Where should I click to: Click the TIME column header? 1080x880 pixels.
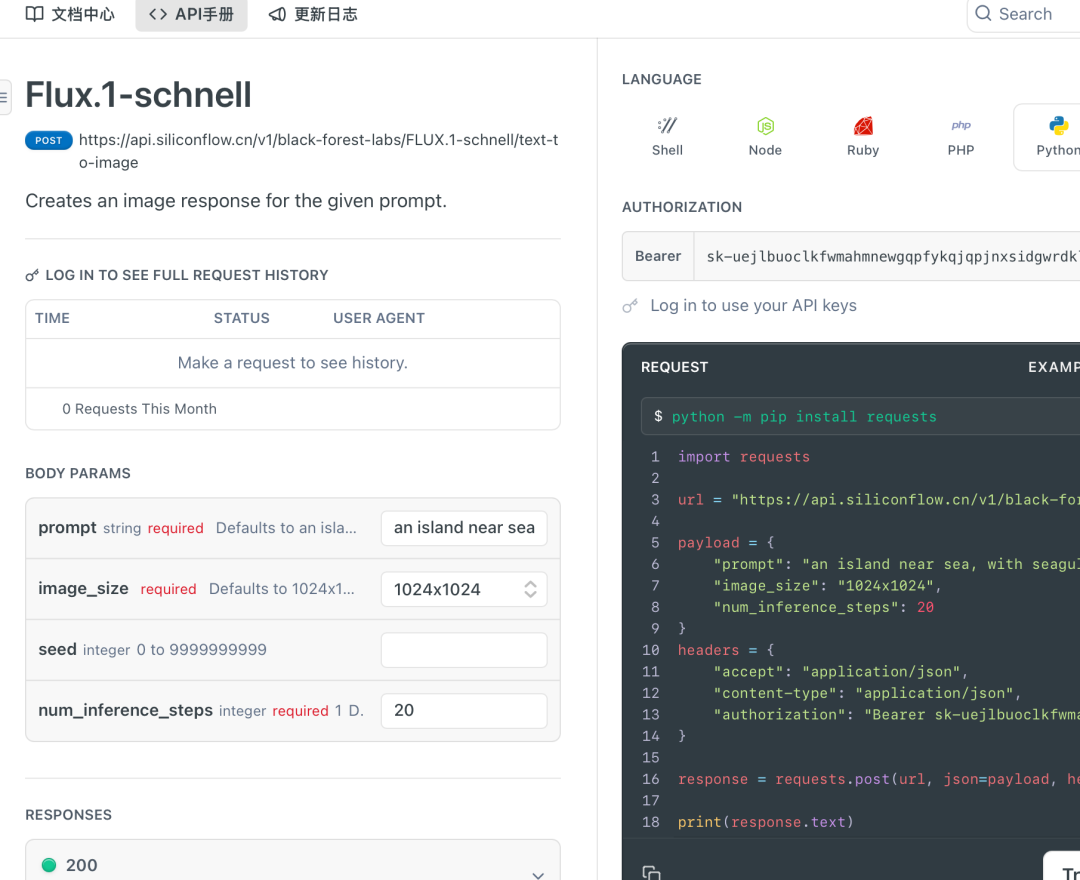(52, 318)
